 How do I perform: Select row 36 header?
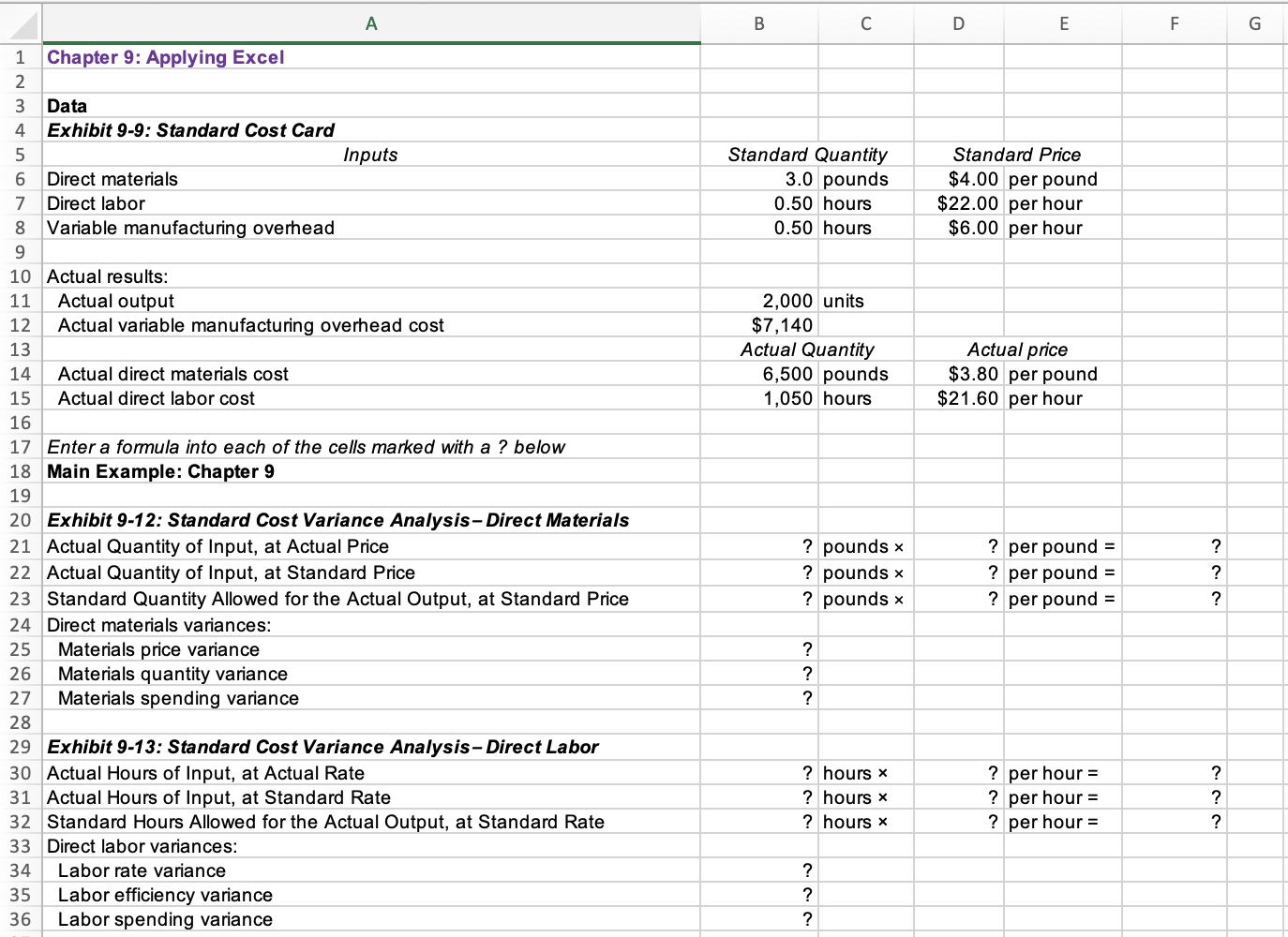click(x=20, y=919)
